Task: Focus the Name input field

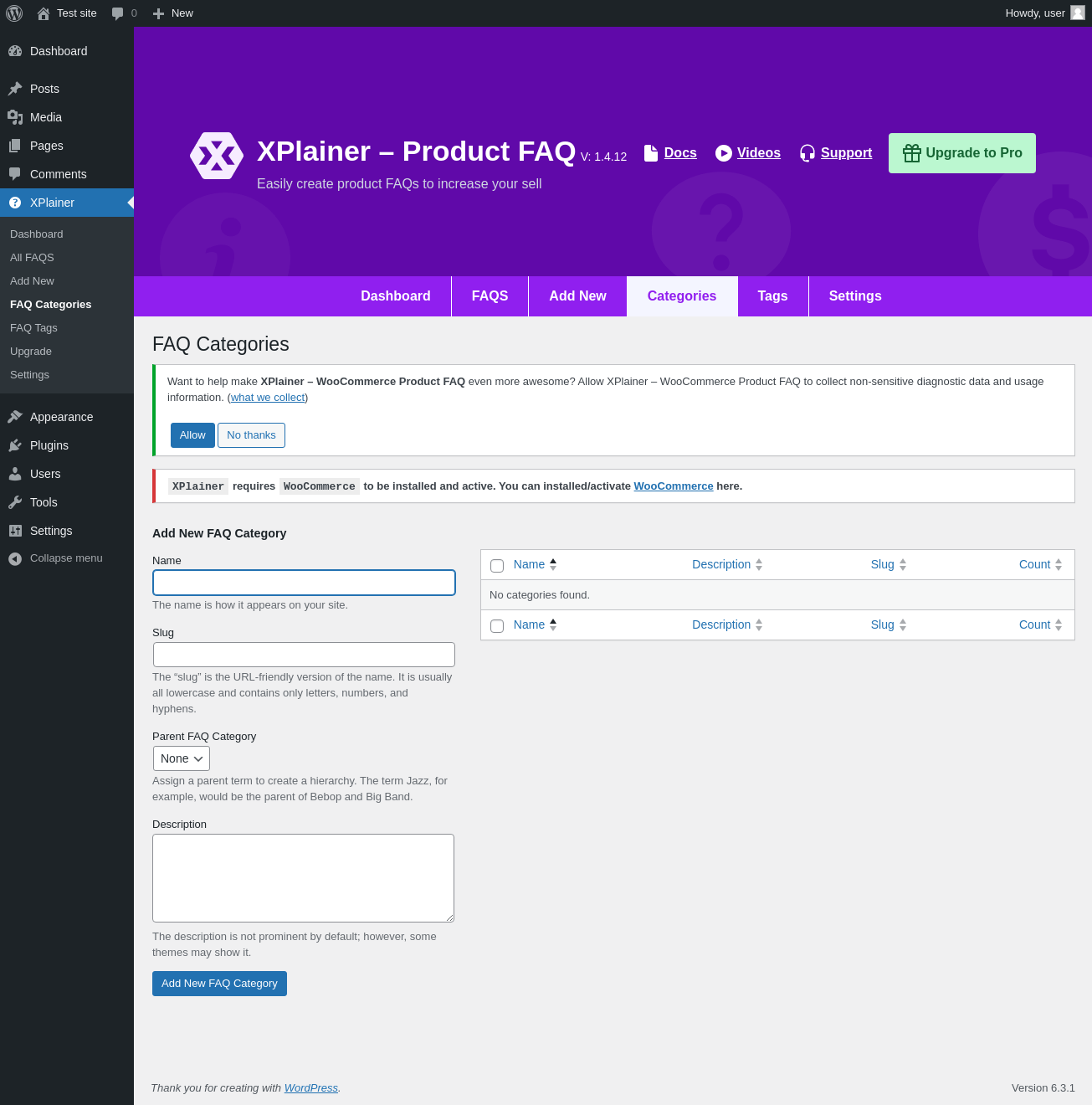Action: pos(304,583)
